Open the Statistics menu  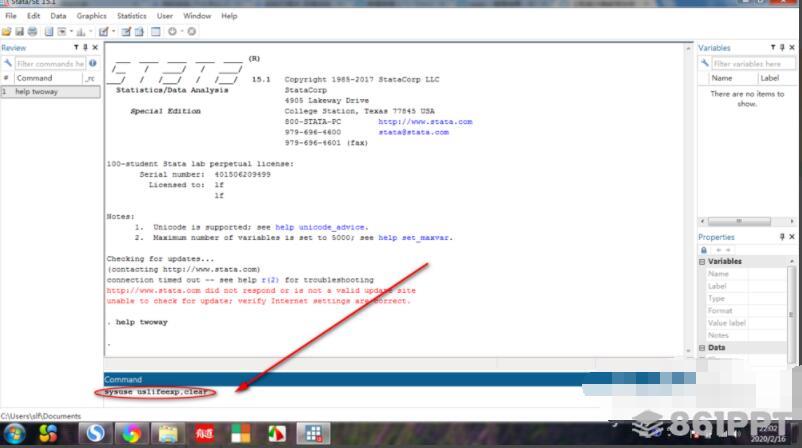131,16
